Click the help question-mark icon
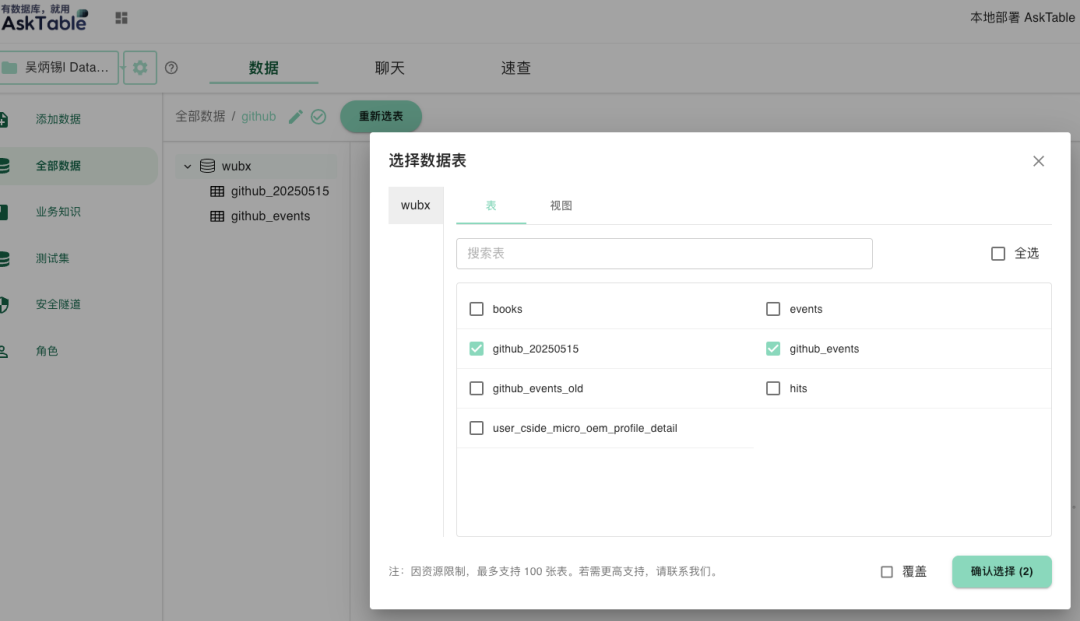Image resolution: width=1080 pixels, height=621 pixels. (171, 67)
